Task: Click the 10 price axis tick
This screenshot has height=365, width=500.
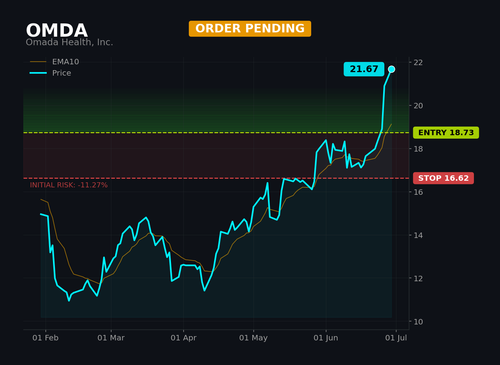Action: pyautogui.click(x=418, y=322)
